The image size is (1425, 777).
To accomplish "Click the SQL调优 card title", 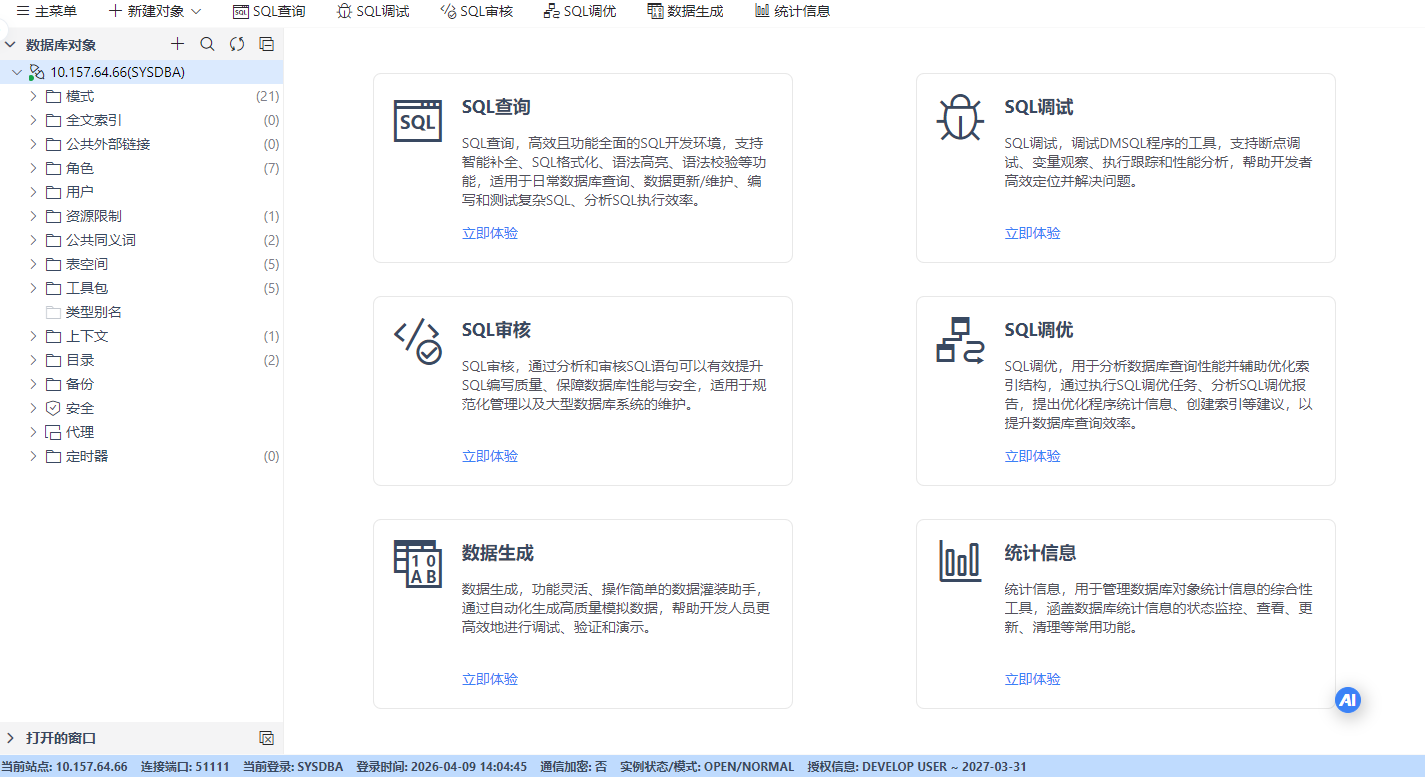I will [1039, 330].
